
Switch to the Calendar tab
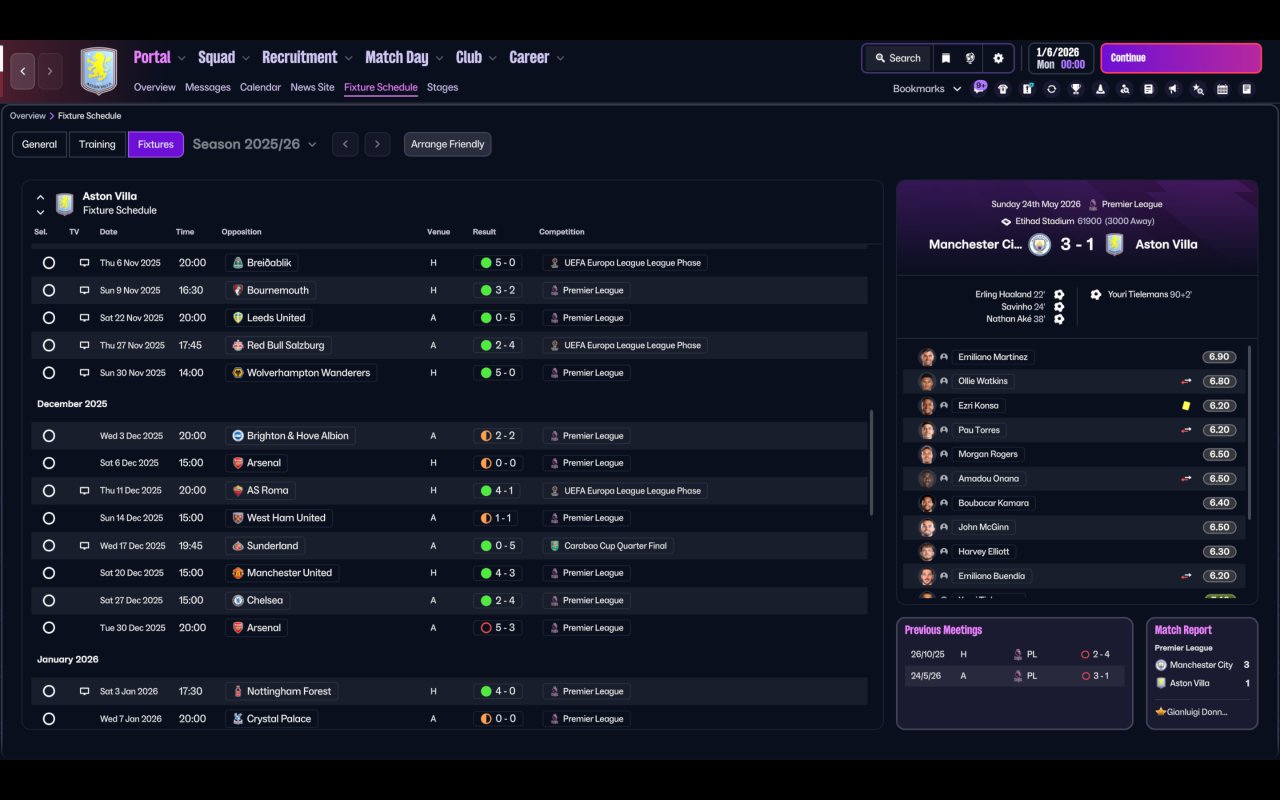(260, 87)
